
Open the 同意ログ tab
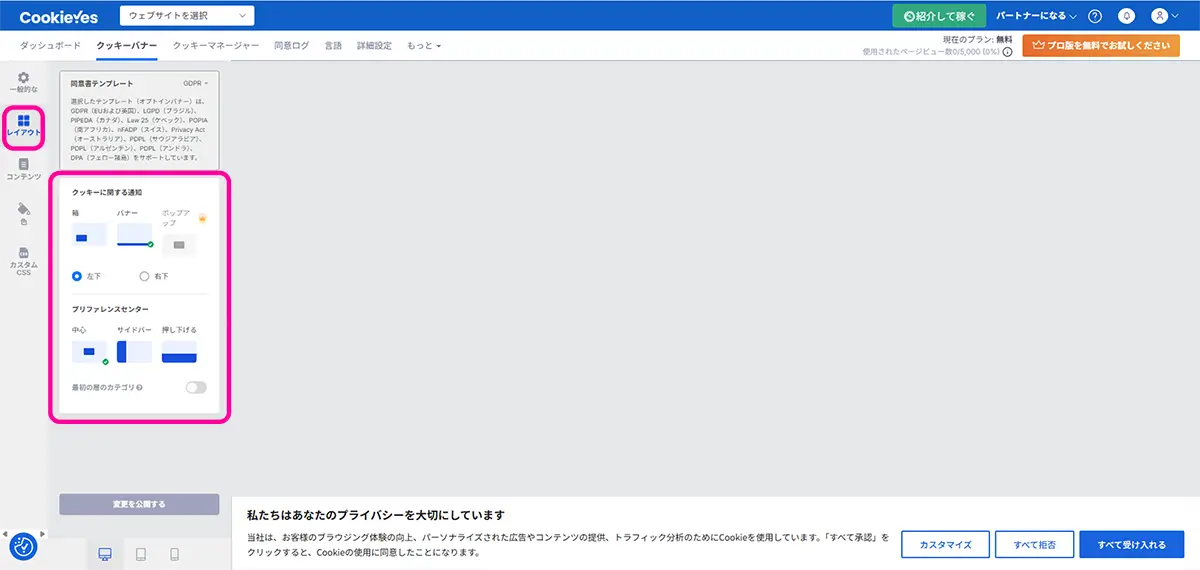(292, 46)
